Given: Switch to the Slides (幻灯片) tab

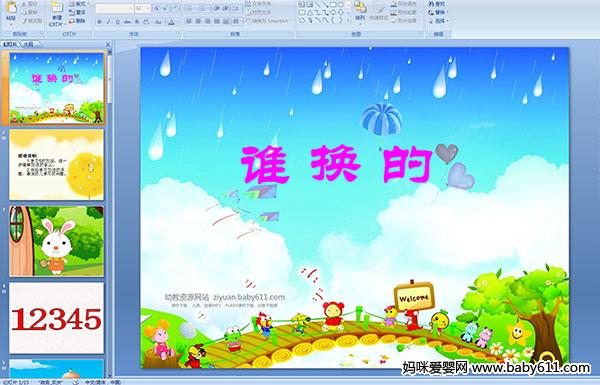Looking at the screenshot, I should point(10,44).
